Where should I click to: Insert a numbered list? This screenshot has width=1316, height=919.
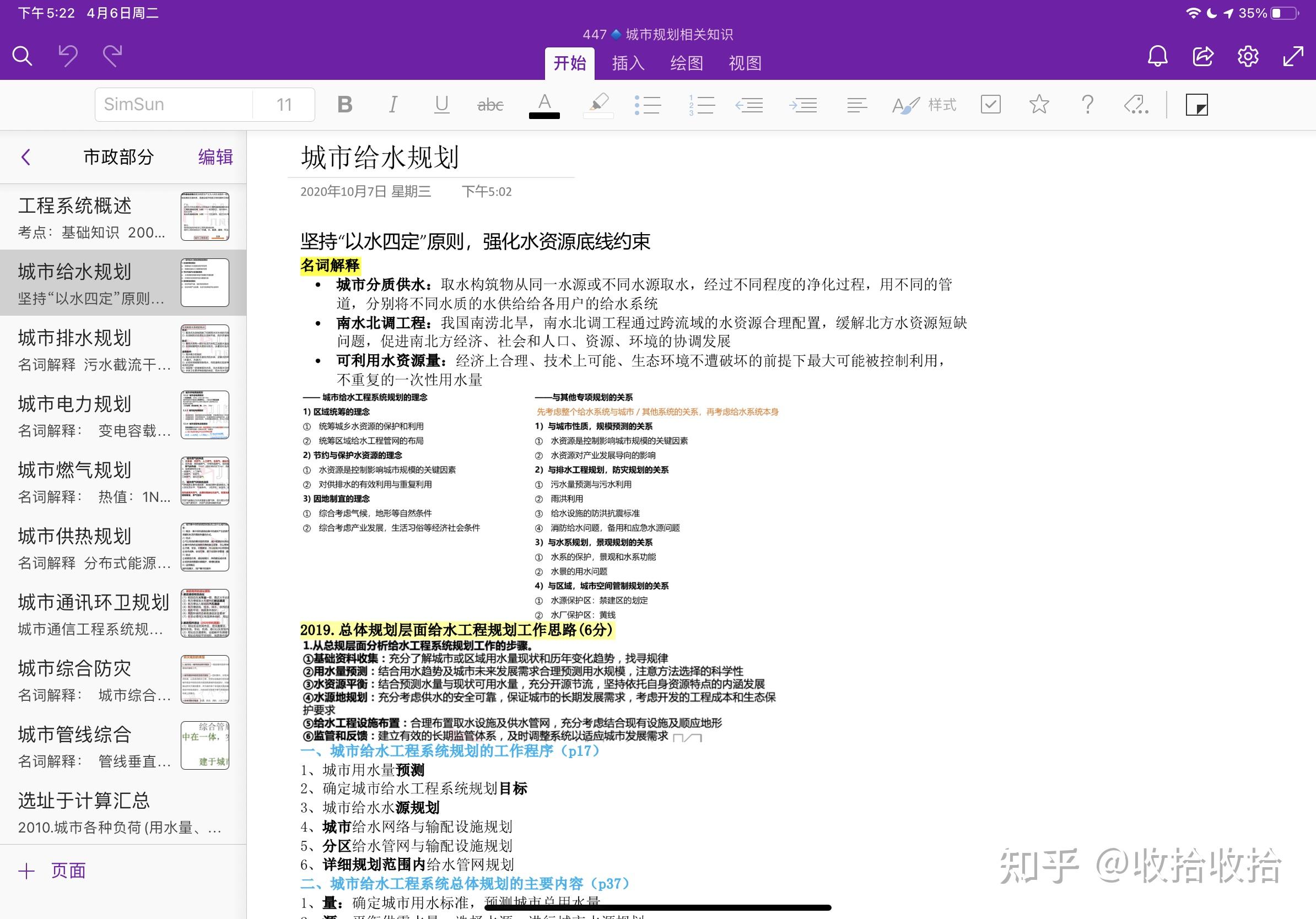[701, 105]
